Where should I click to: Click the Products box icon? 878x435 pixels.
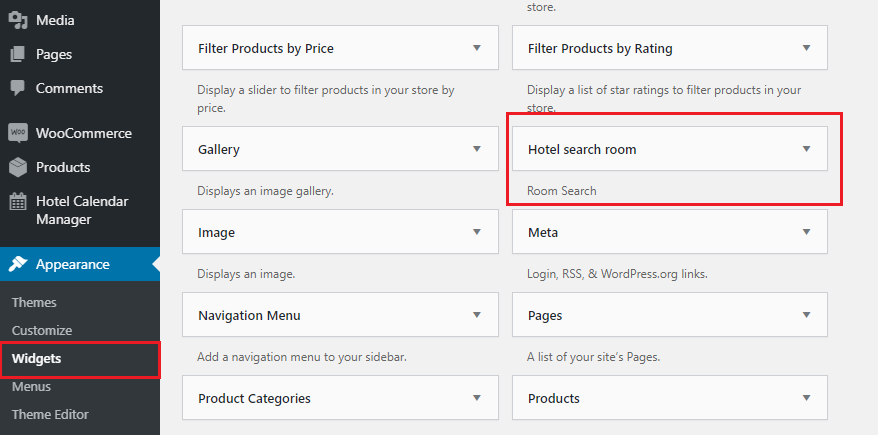pos(18,167)
